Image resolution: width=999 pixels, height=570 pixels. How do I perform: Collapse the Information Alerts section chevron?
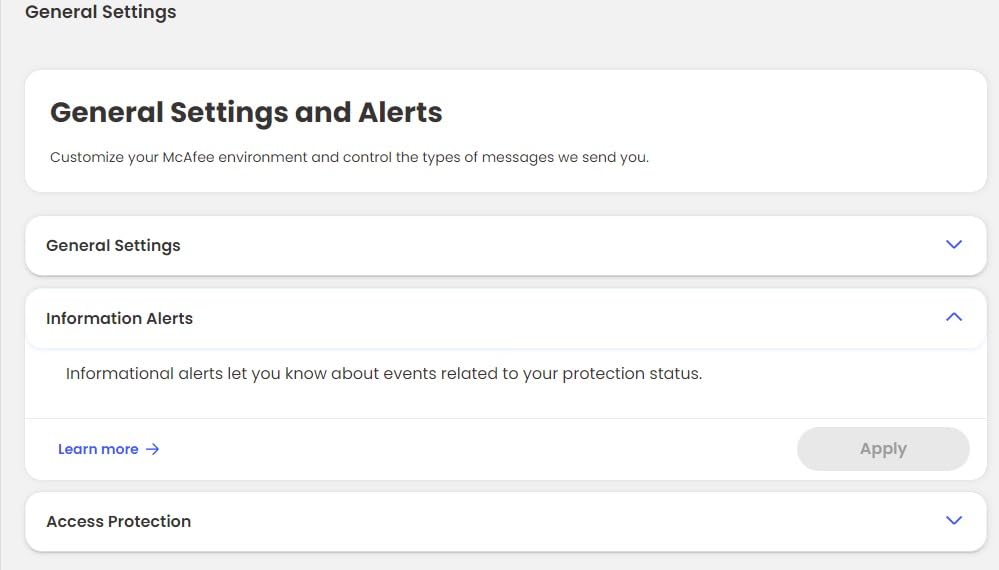(953, 318)
